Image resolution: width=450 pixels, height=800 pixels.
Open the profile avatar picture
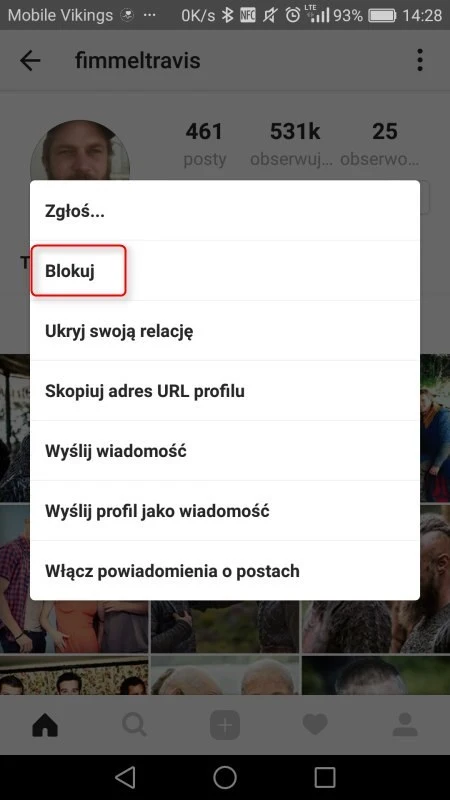tap(80, 151)
